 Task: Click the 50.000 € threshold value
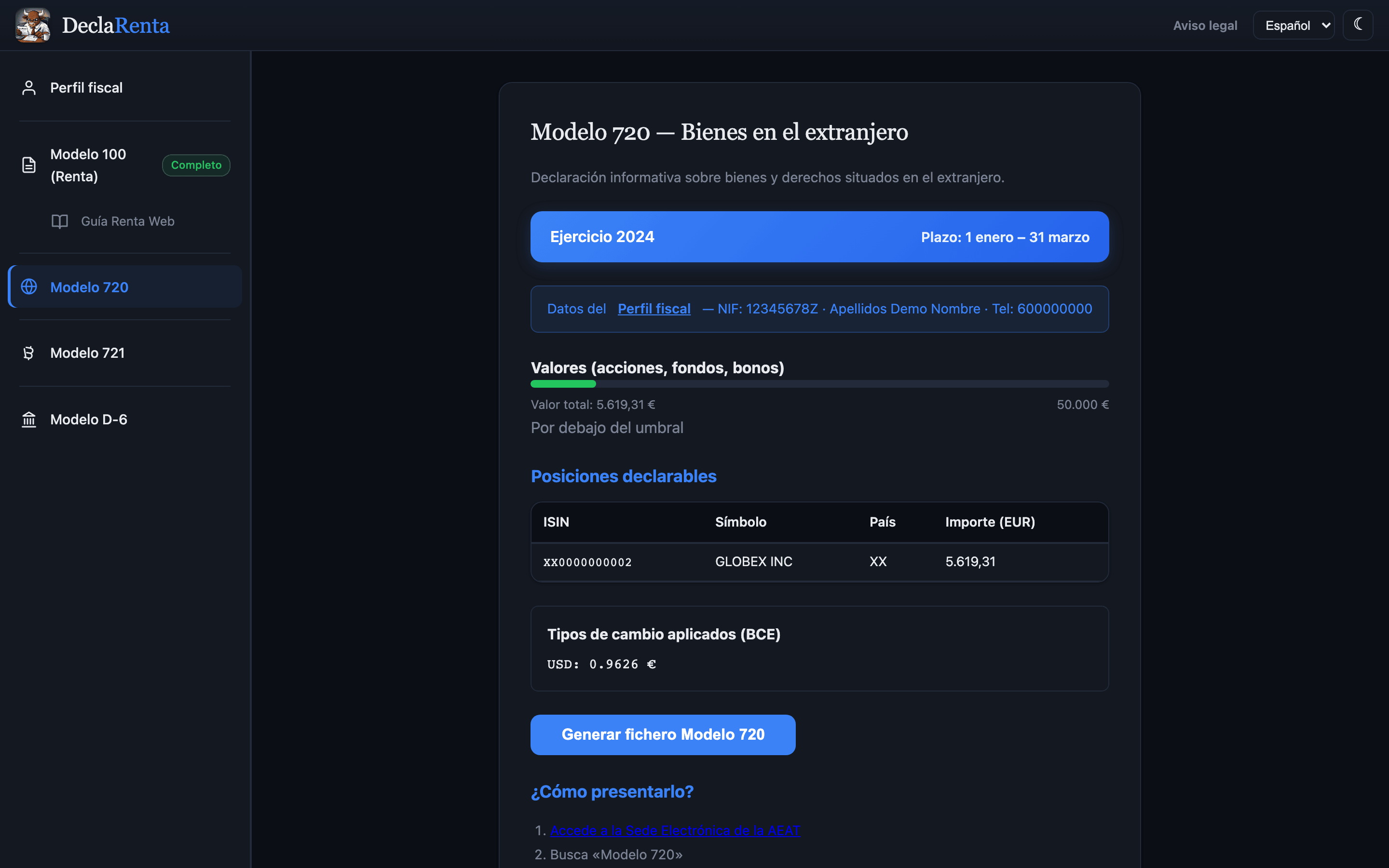coord(1082,405)
